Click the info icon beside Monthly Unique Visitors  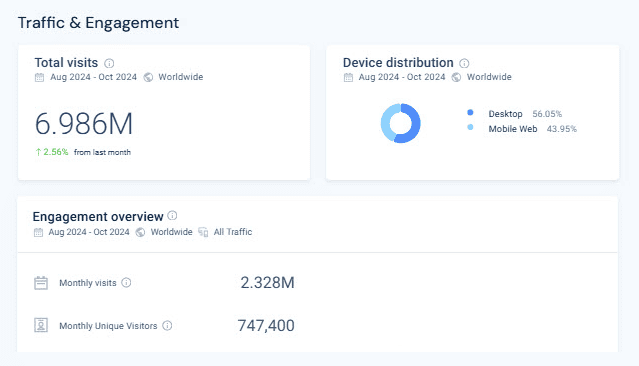click(167, 325)
